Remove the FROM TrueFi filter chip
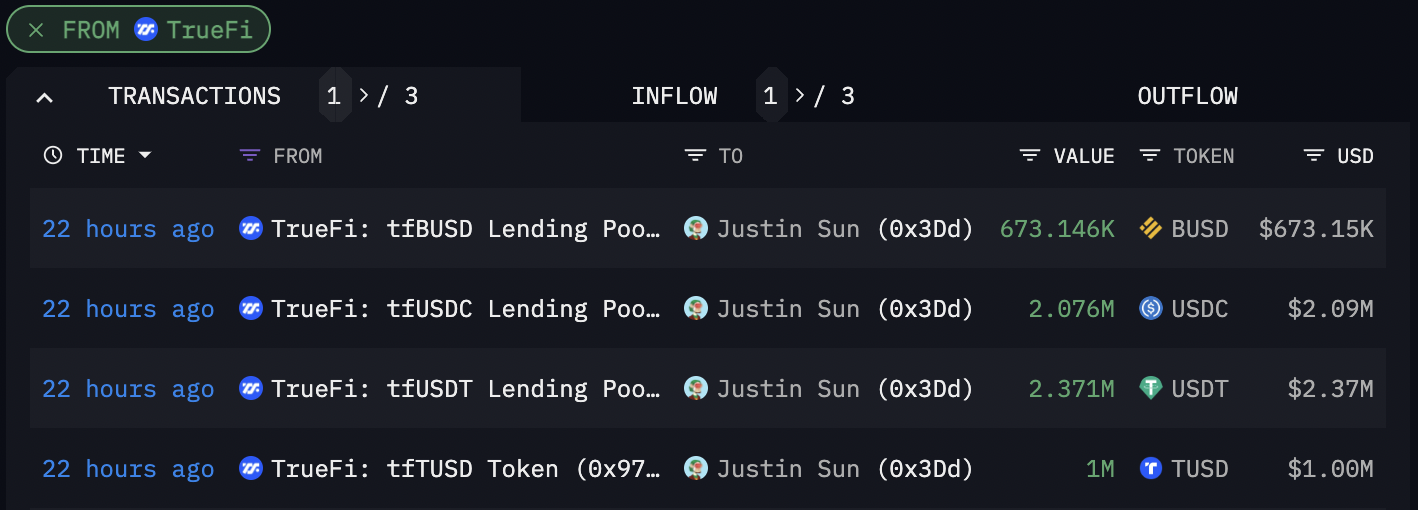Image resolution: width=1418 pixels, height=510 pixels. 36,30
